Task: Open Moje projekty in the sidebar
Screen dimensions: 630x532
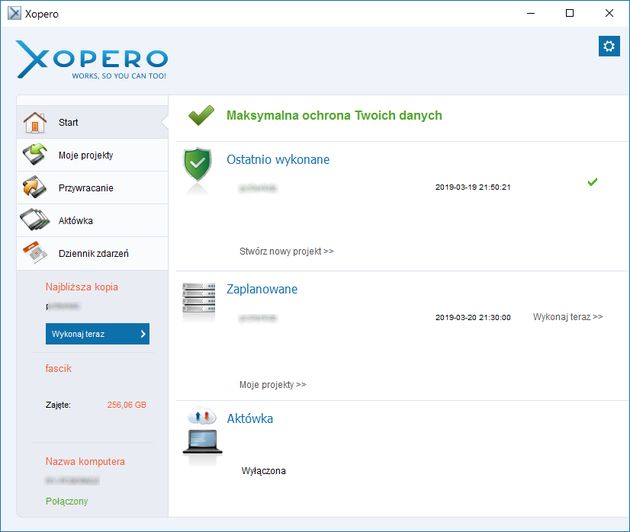Action: 92,155
